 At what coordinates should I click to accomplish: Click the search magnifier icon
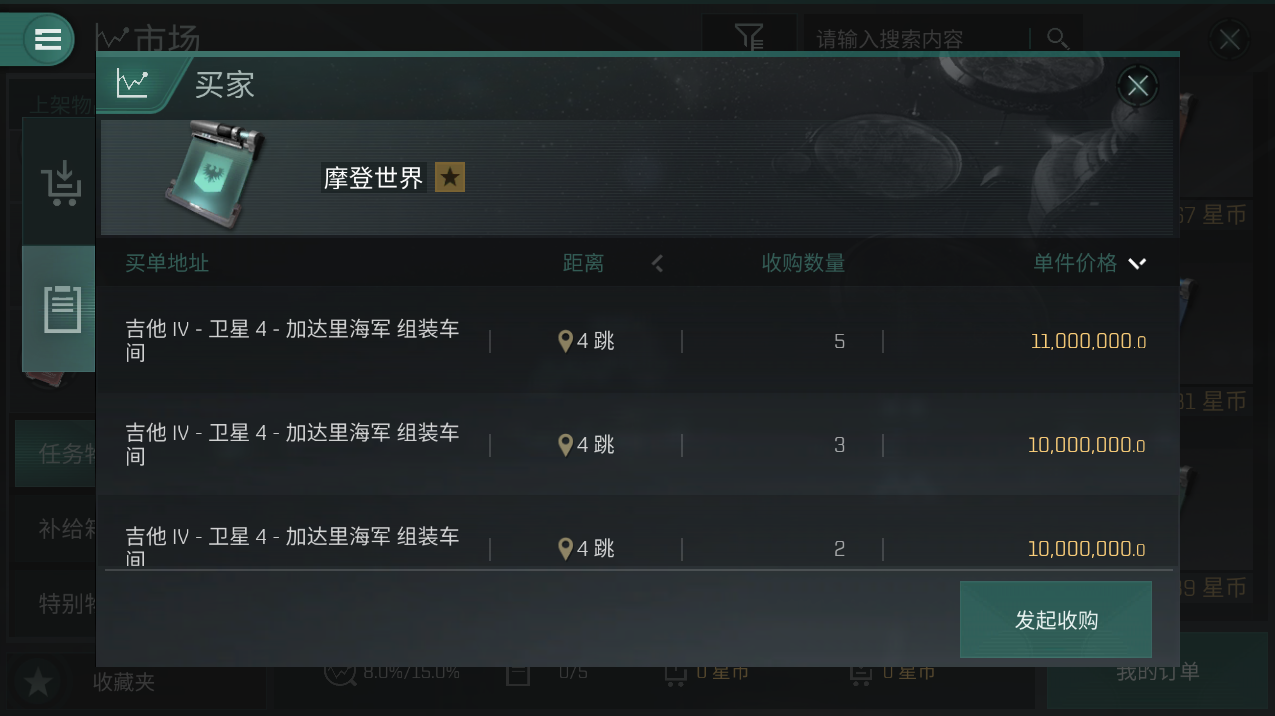[x=1057, y=39]
